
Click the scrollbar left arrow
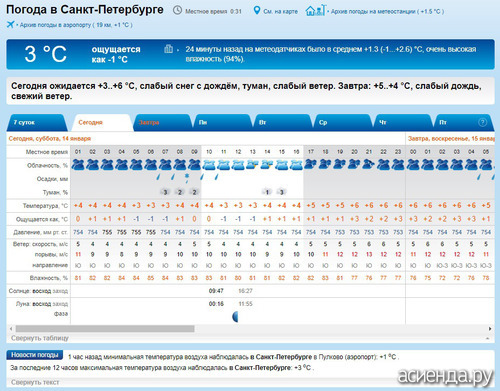11,329
